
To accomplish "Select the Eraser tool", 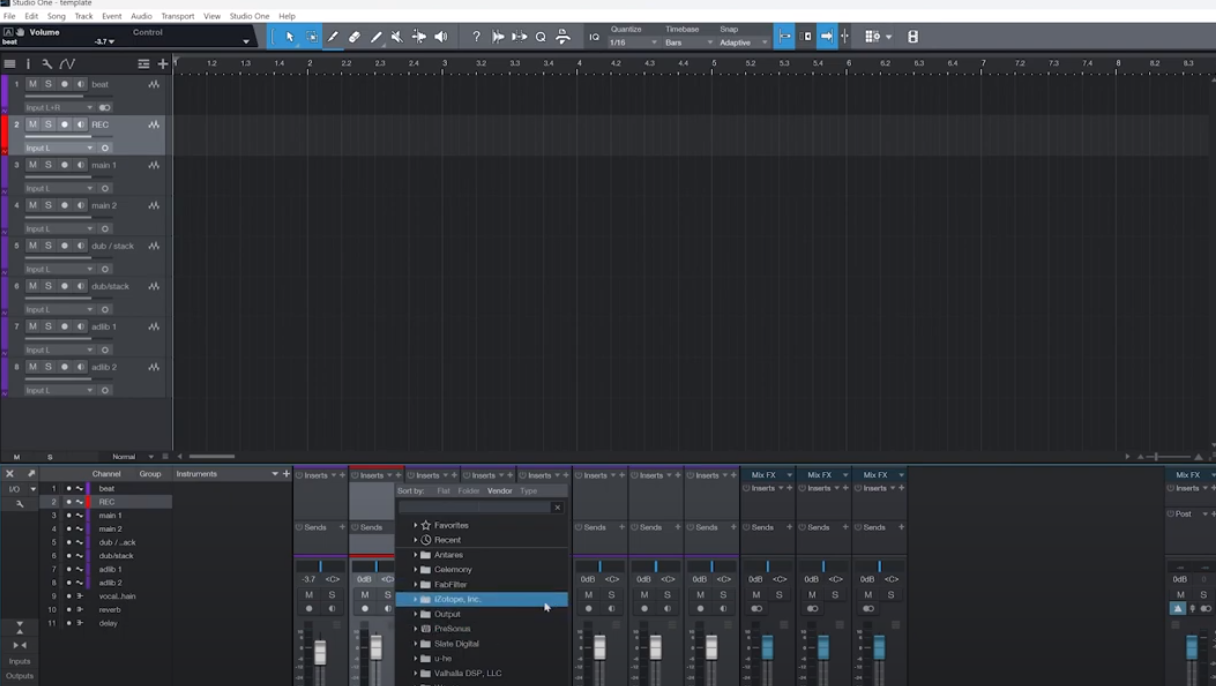I will (x=354, y=37).
